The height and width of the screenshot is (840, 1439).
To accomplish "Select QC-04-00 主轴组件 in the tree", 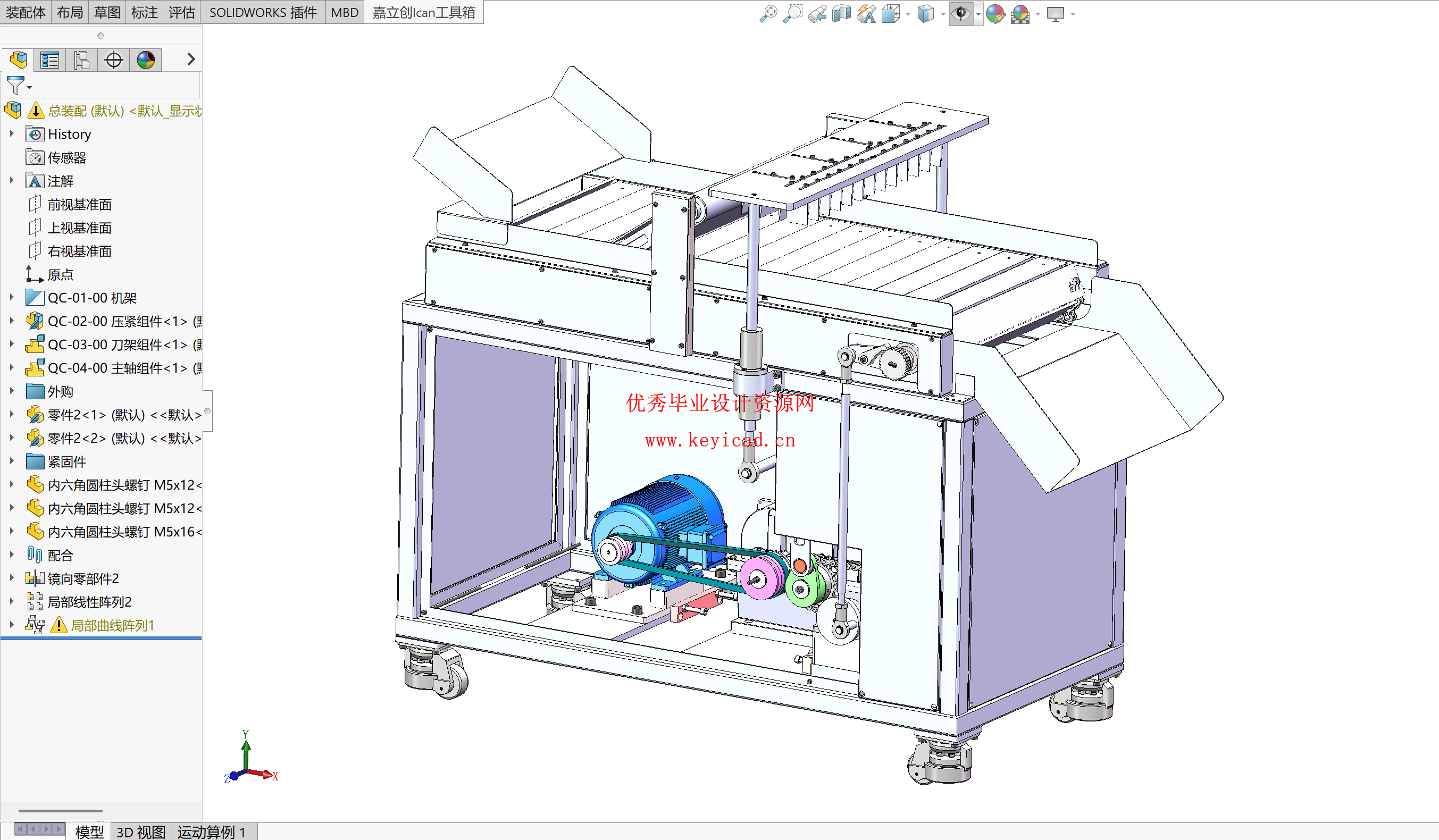I will click(113, 368).
